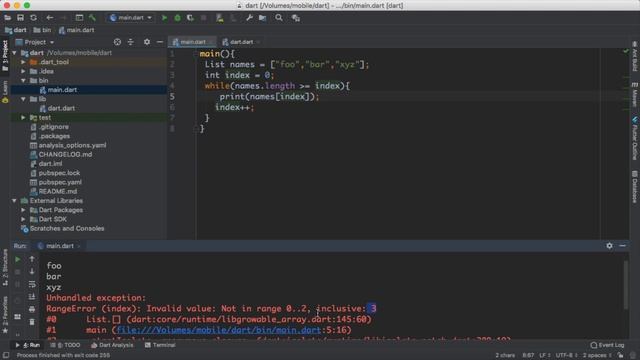Open the Dart Analysis tool window tab

point(112,345)
